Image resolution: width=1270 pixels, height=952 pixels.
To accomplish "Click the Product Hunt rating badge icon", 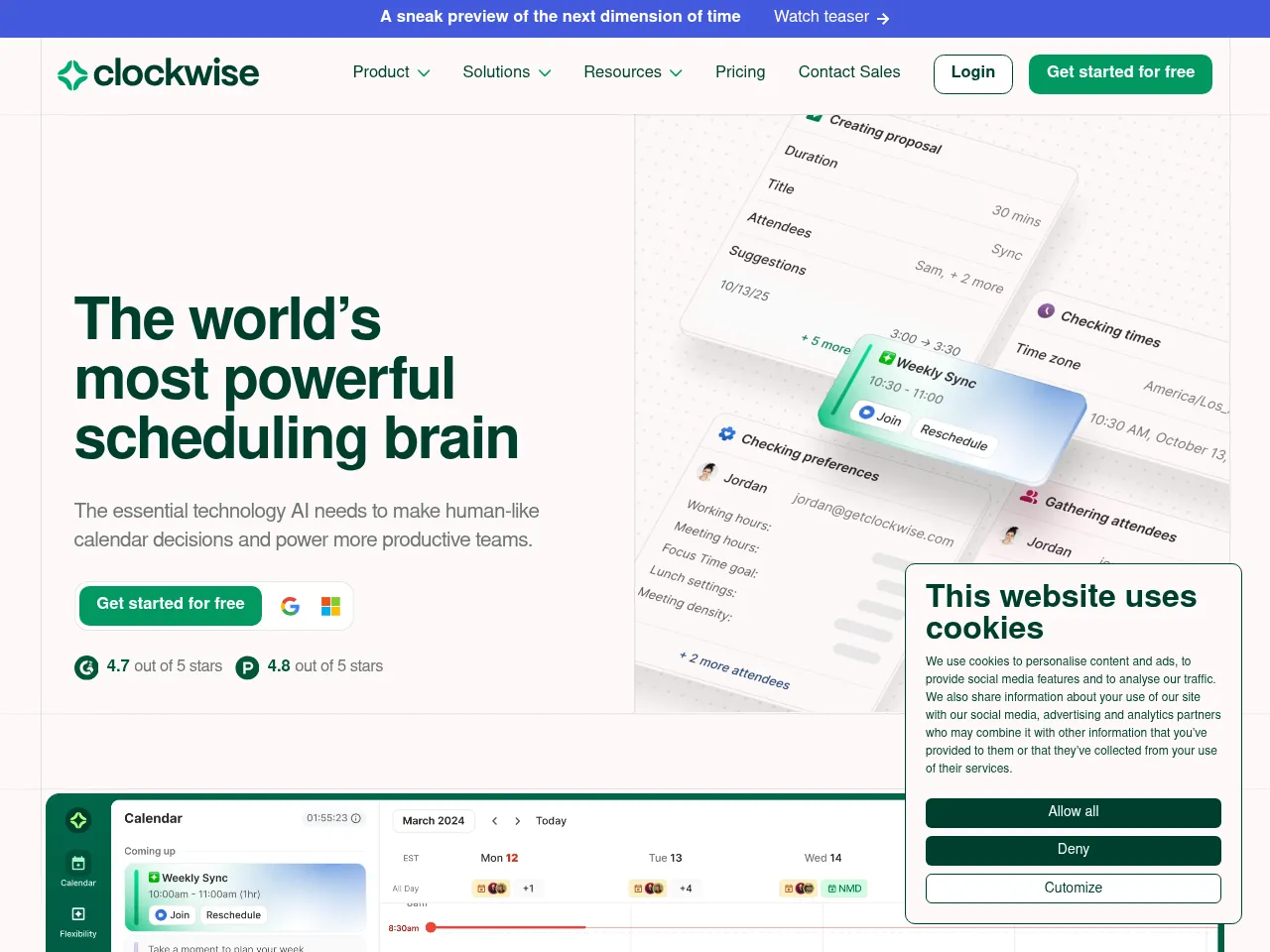I will coord(247,667).
